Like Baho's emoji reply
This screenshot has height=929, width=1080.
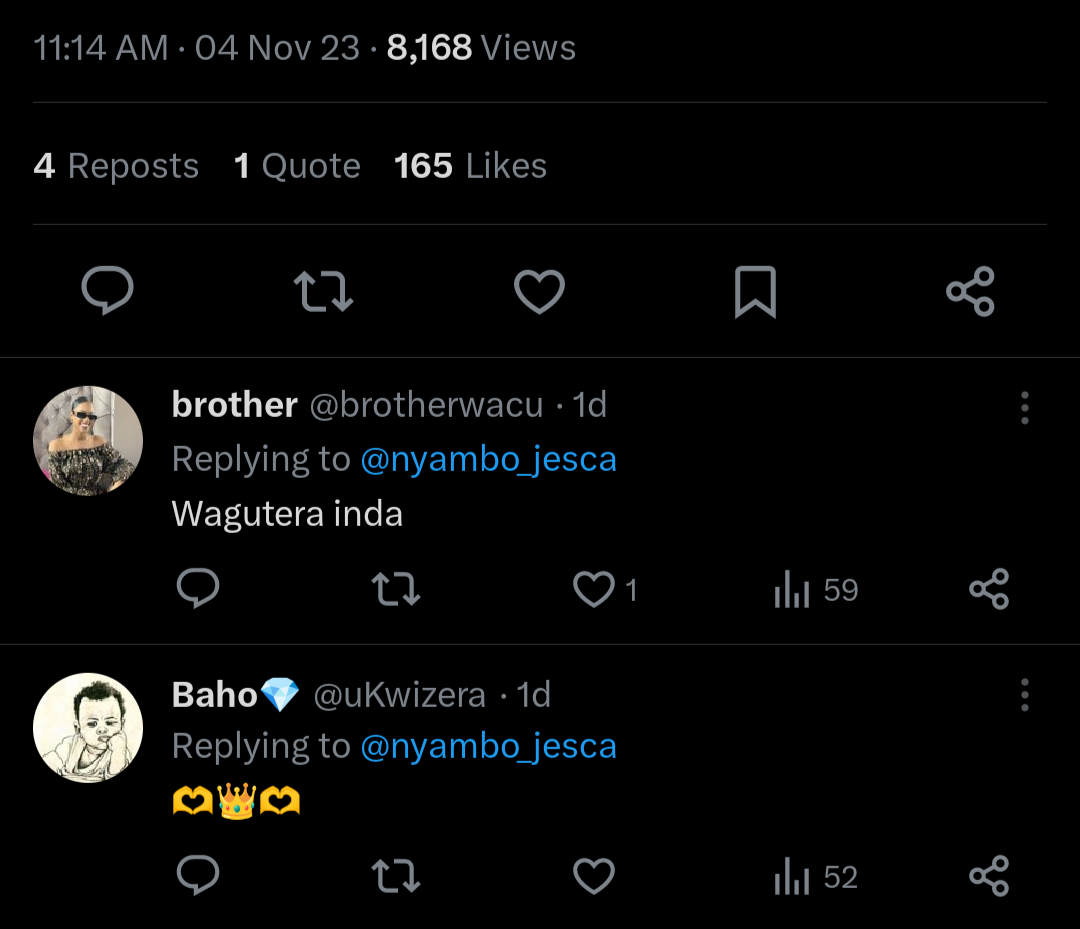[593, 877]
